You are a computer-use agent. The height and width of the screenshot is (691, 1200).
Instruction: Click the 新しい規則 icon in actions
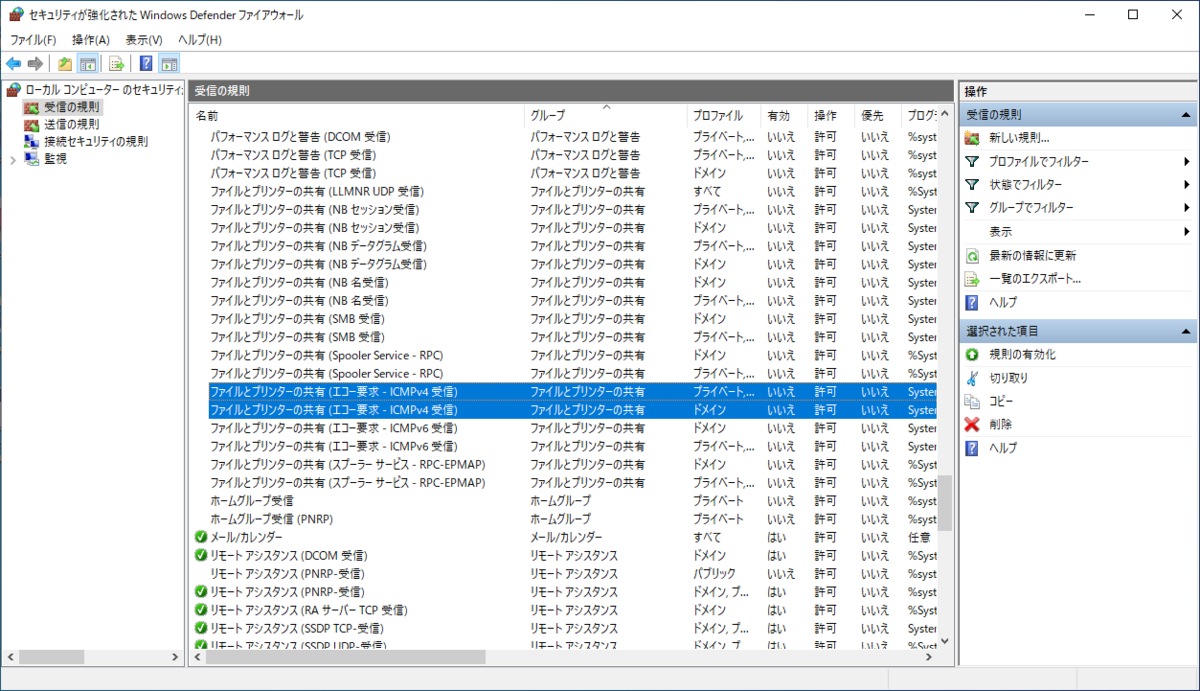972,138
